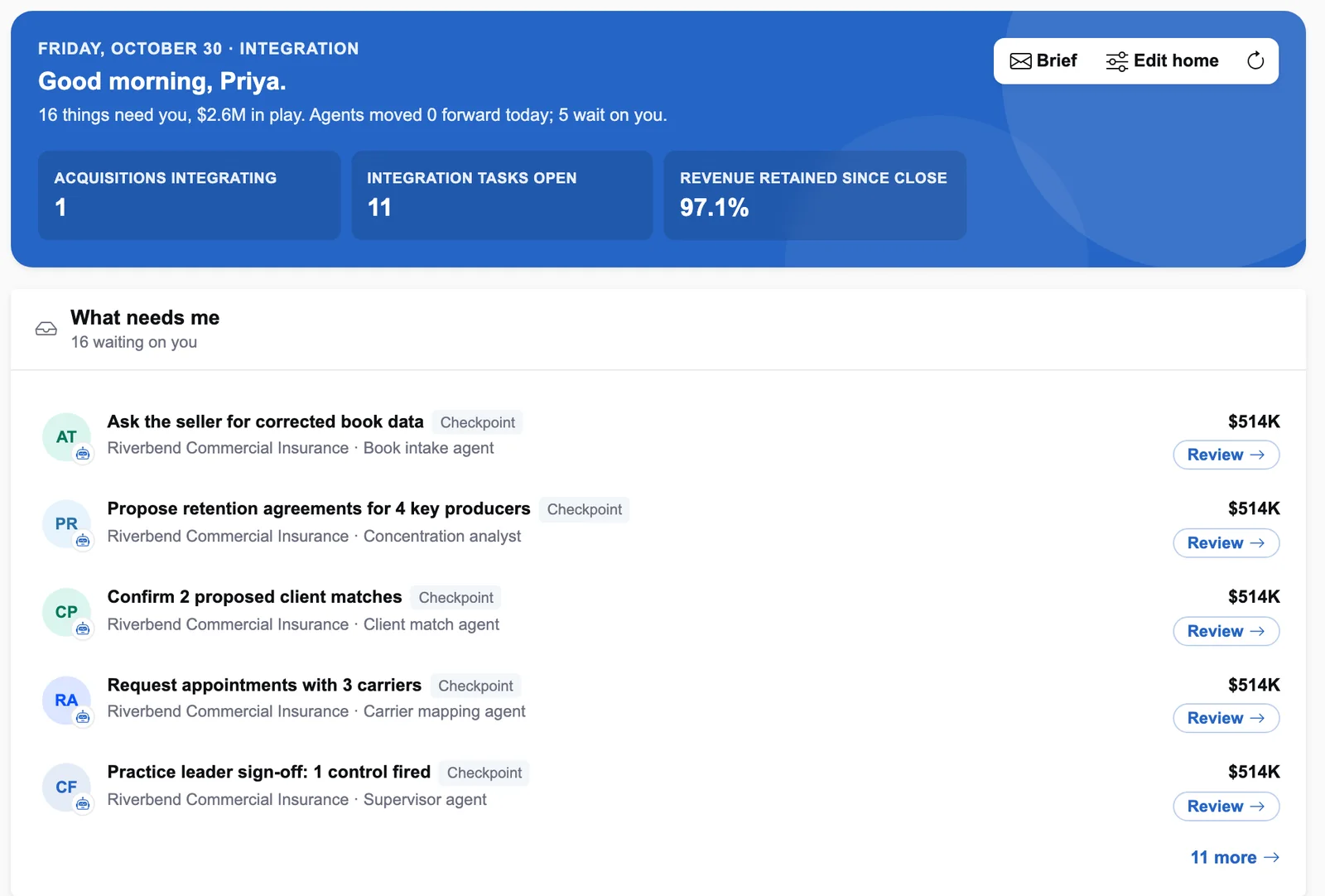Expand the list via 11 more link
Image resolution: width=1325 pixels, height=896 pixels.
pos(1235,858)
